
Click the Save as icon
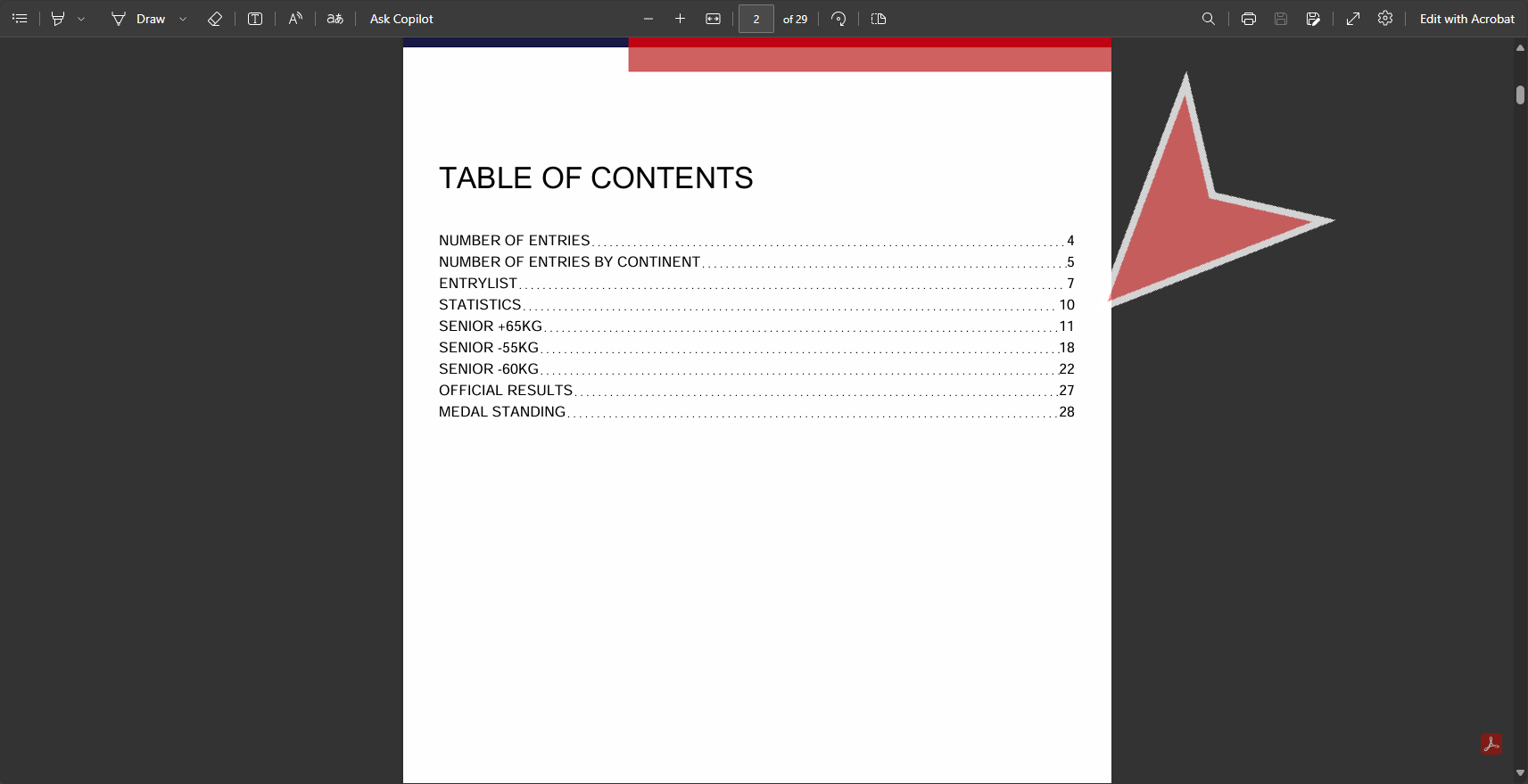click(x=1313, y=19)
